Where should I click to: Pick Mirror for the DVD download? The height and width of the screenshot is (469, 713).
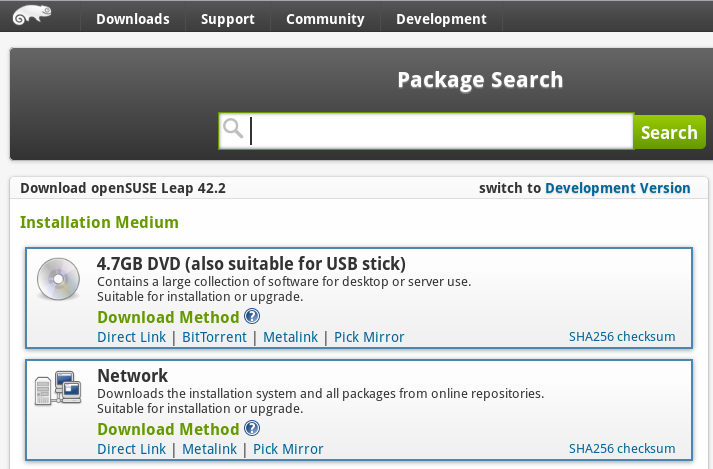pos(369,337)
